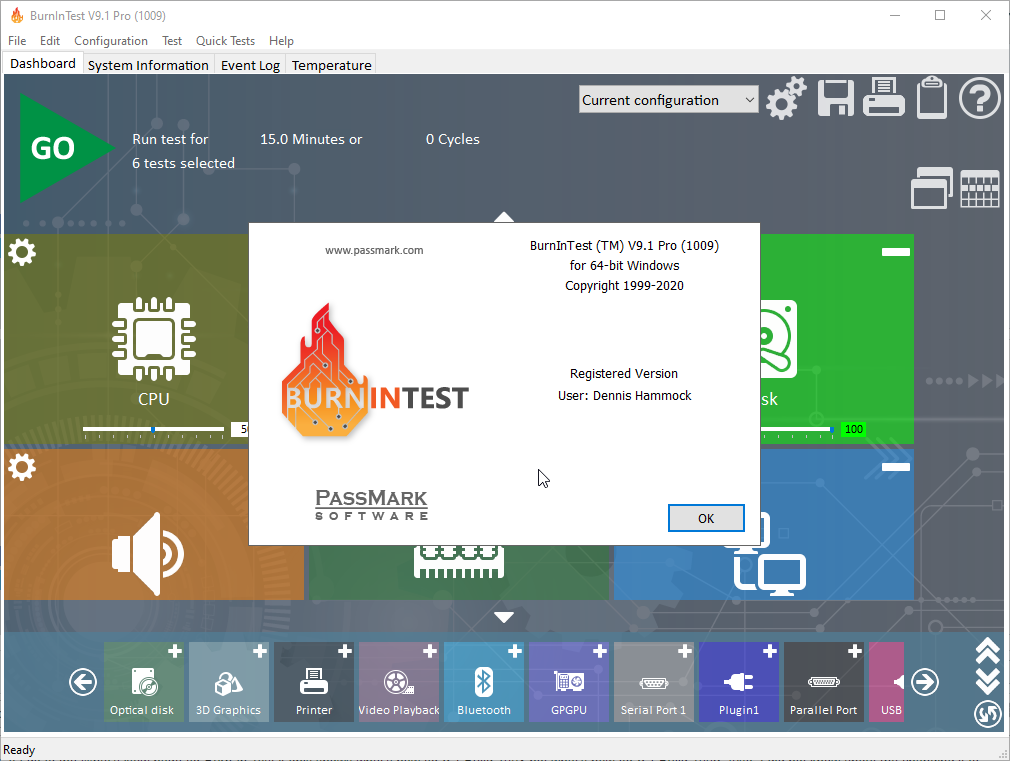The width and height of the screenshot is (1010, 761).
Task: Remove Disk test with minus button
Action: tap(896, 252)
